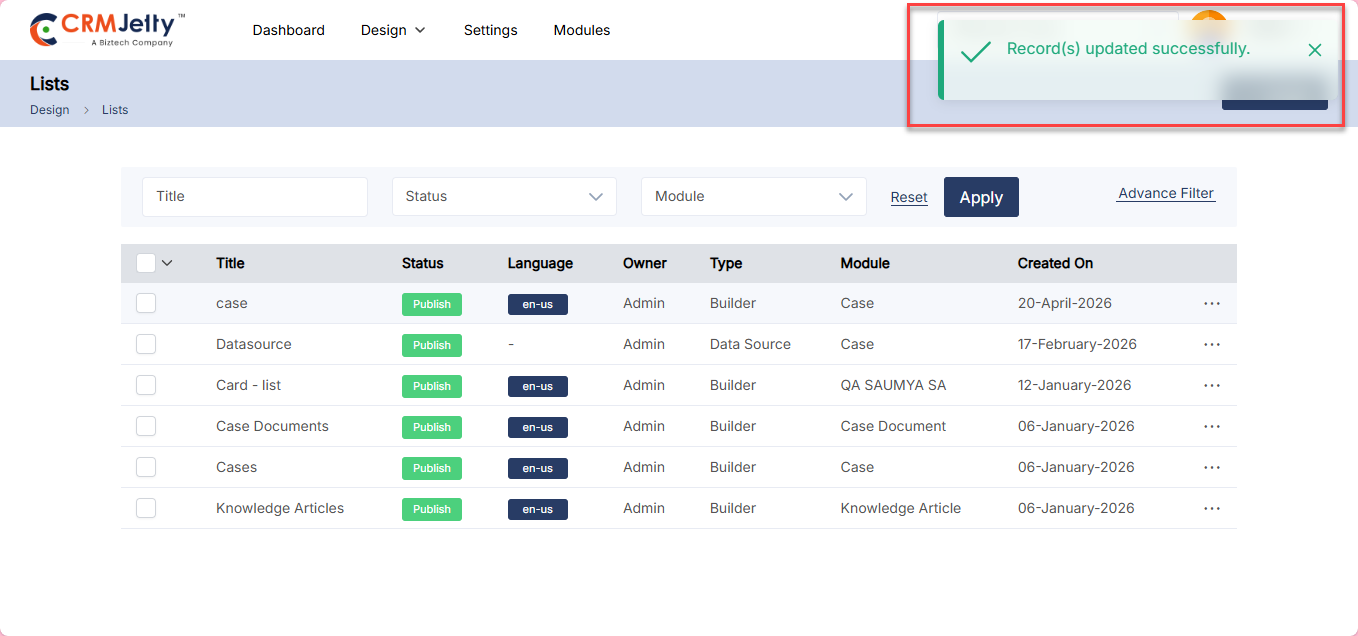Click the CRMJetty logo

coord(107,30)
